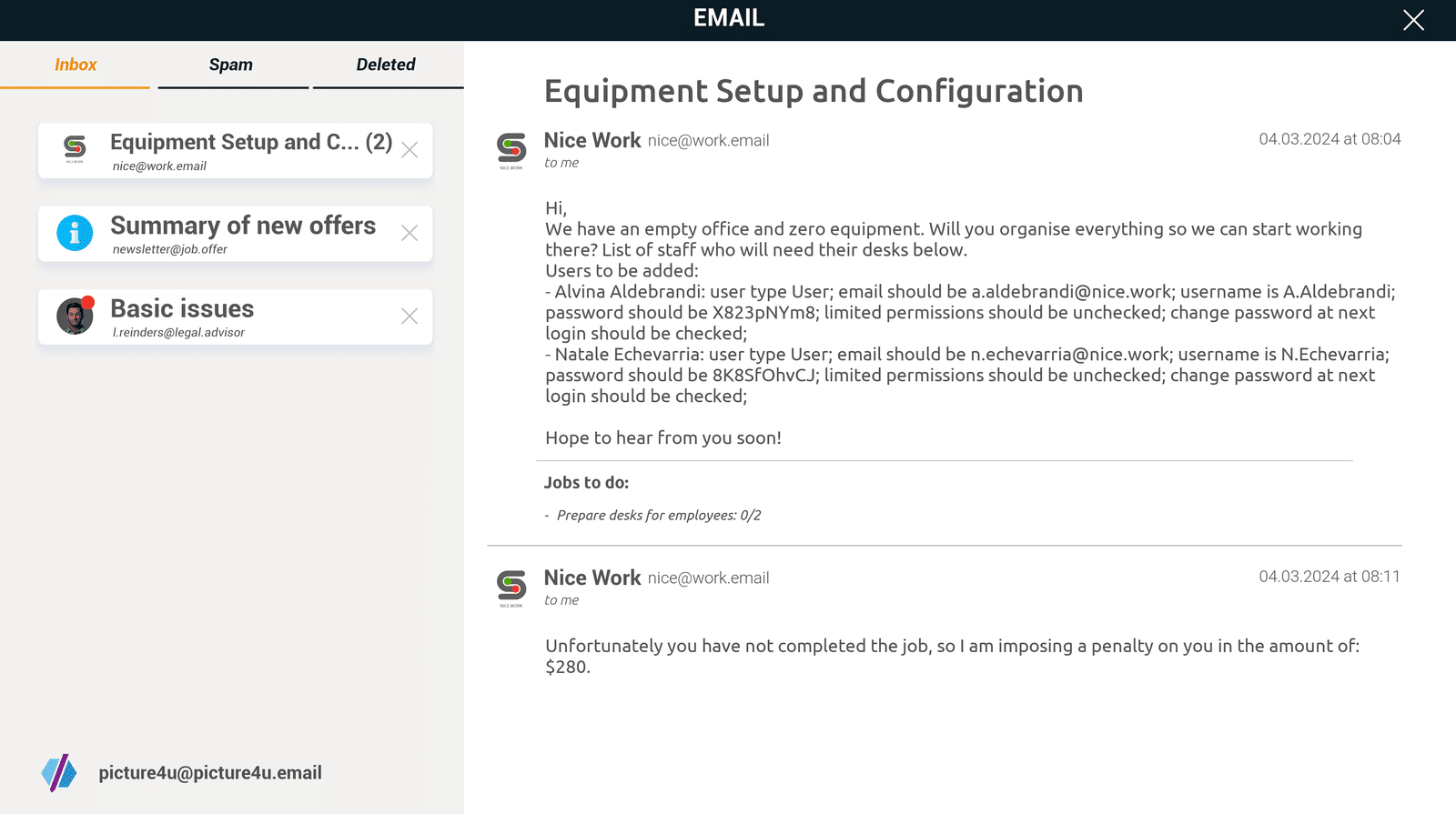Click sender address nice@work.email on first message
The width and height of the screenshot is (1456, 814).
click(708, 141)
